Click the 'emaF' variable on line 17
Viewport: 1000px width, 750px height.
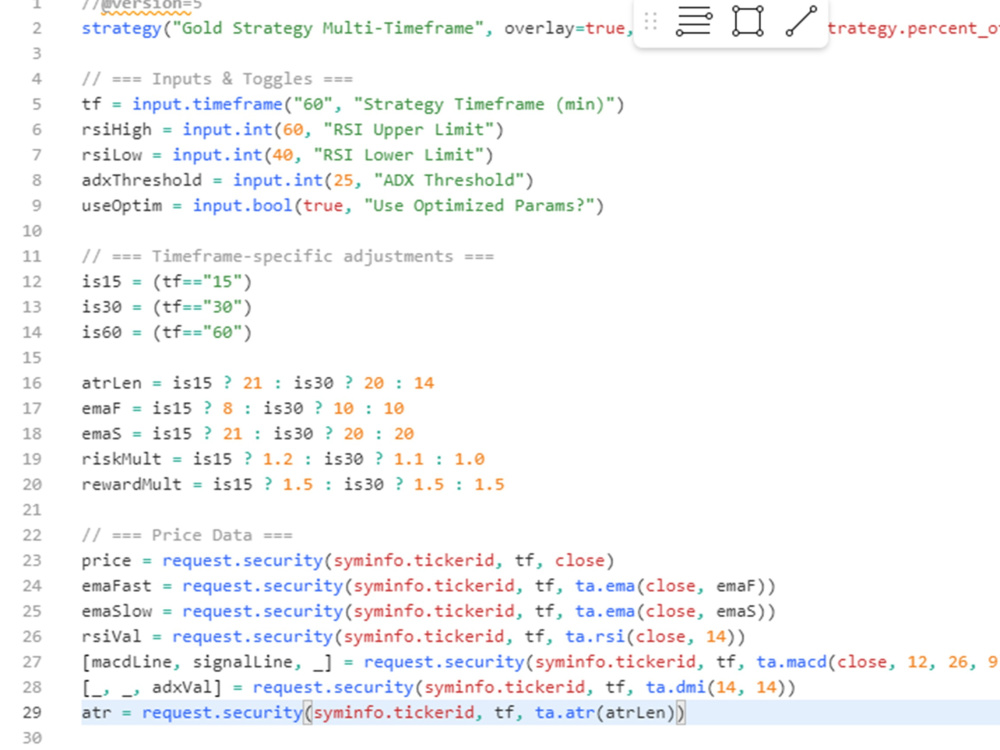[101, 409]
